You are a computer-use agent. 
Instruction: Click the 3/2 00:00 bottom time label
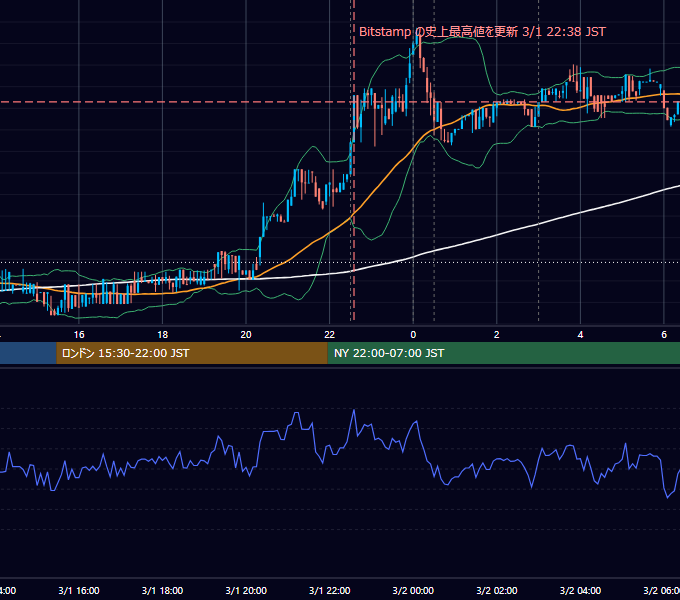pyautogui.click(x=413, y=590)
